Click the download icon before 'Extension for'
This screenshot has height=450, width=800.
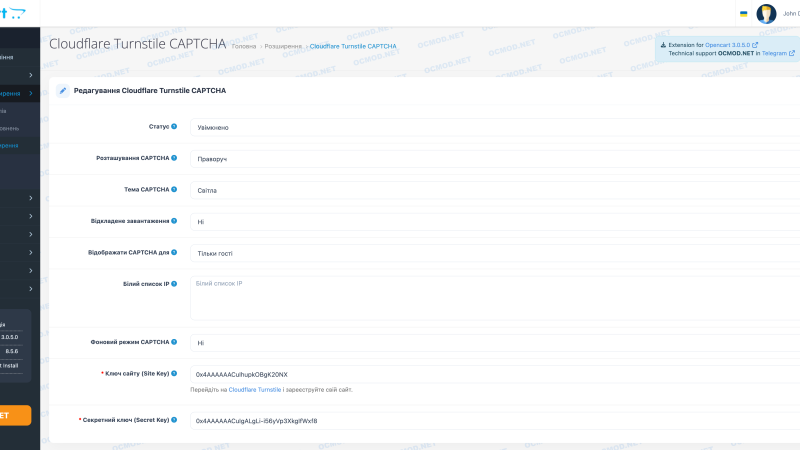click(663, 45)
